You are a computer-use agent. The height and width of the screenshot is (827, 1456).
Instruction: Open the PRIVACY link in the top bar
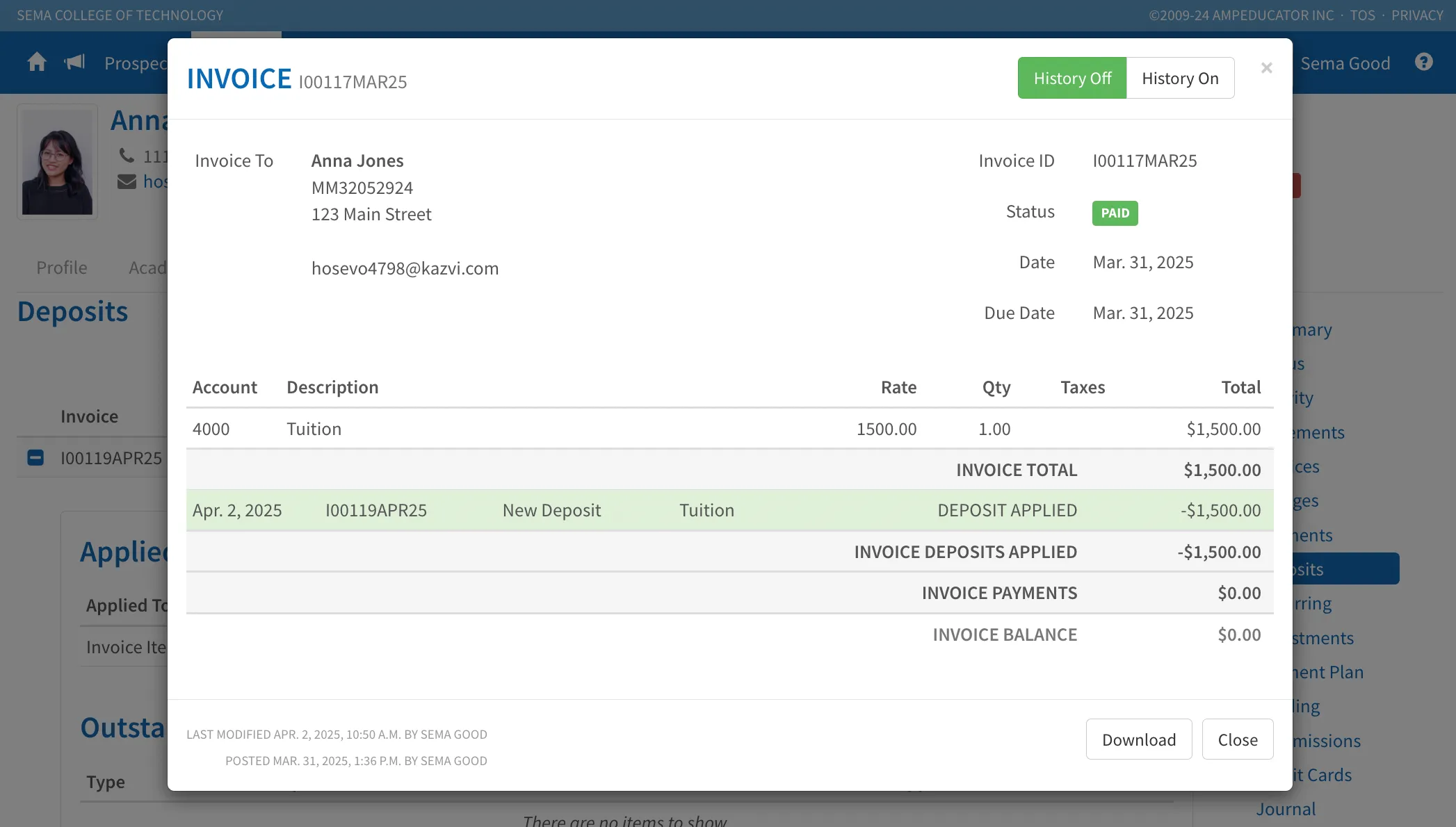tap(1417, 15)
